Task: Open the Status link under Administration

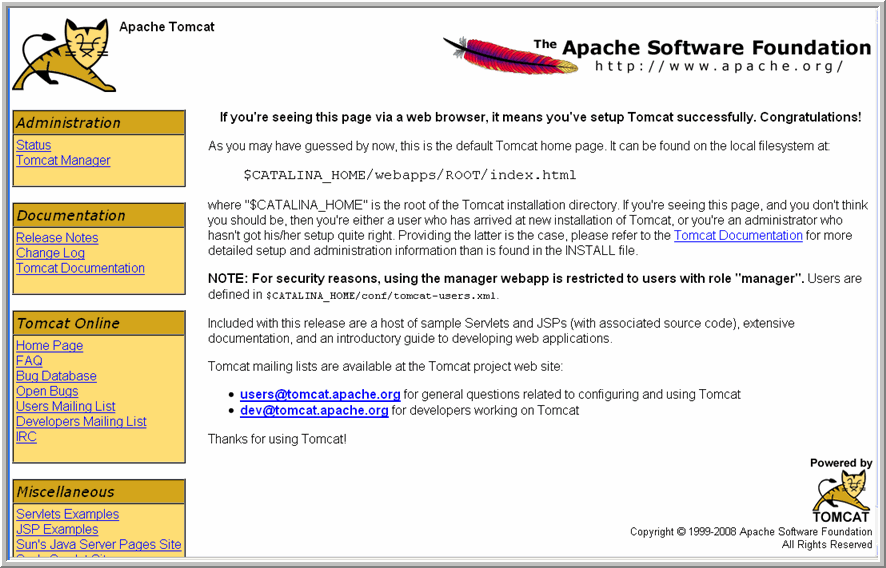Action: (33, 145)
